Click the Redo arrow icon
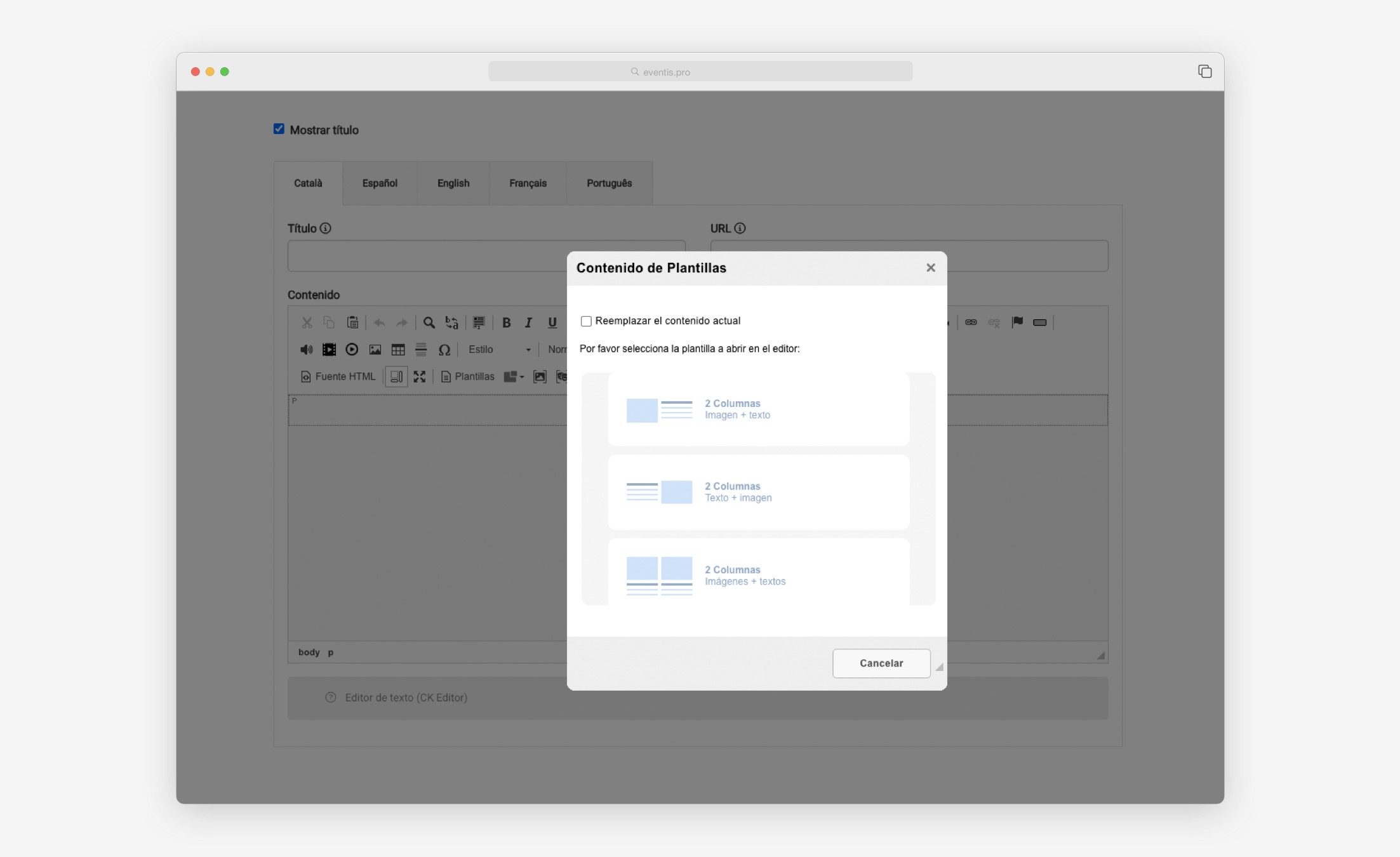The width and height of the screenshot is (1400, 857). [402, 322]
